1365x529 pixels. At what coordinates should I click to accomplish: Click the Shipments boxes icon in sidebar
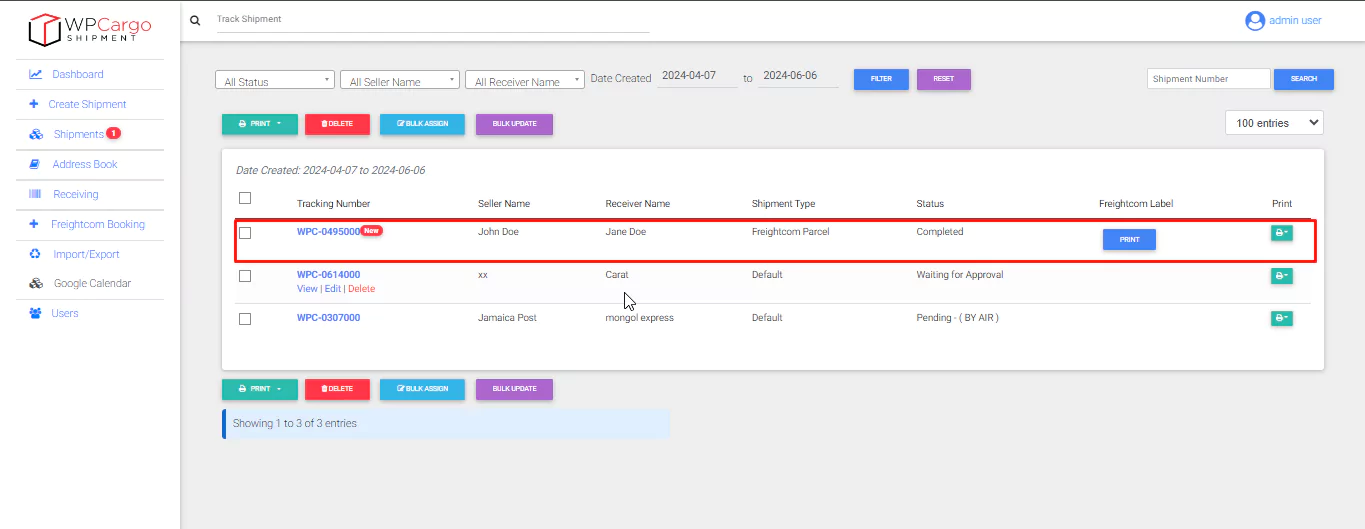click(x=36, y=134)
